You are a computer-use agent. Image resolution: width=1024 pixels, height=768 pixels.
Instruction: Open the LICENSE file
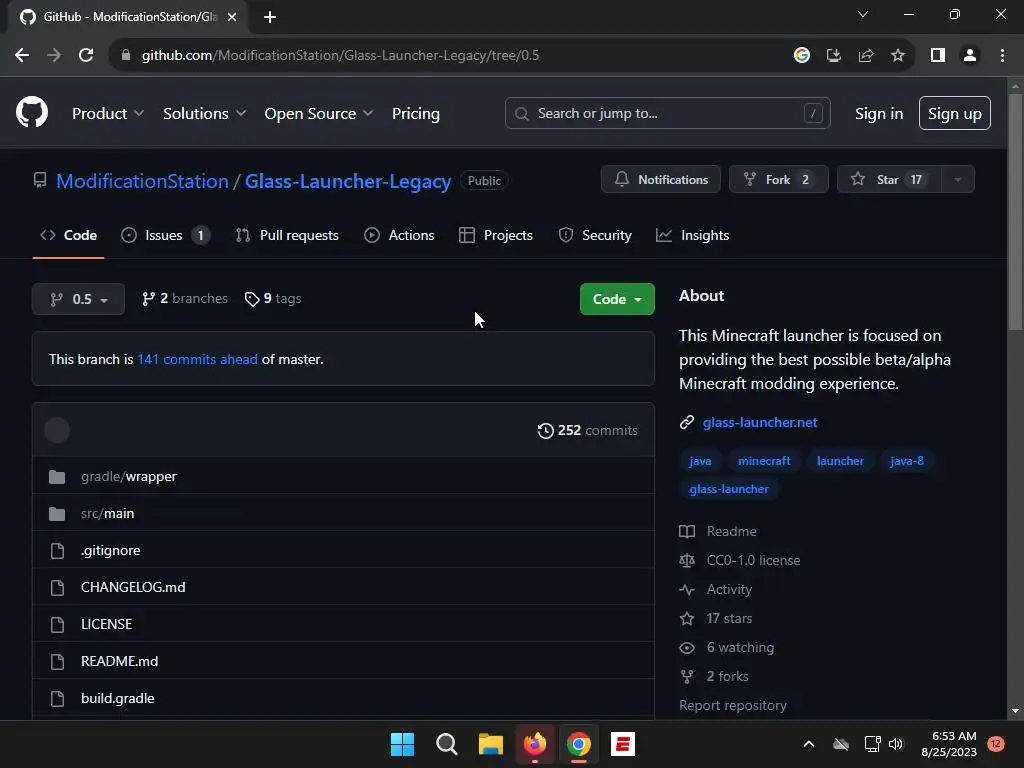click(x=106, y=624)
